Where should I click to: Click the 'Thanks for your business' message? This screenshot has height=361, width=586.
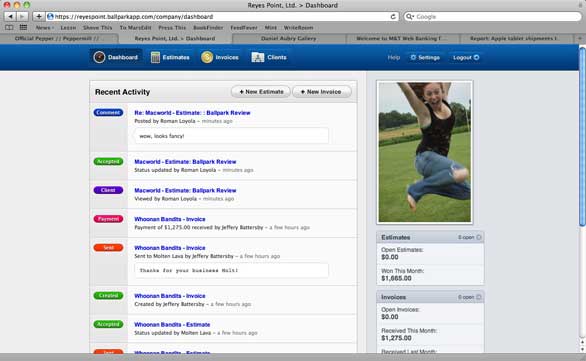189,270
